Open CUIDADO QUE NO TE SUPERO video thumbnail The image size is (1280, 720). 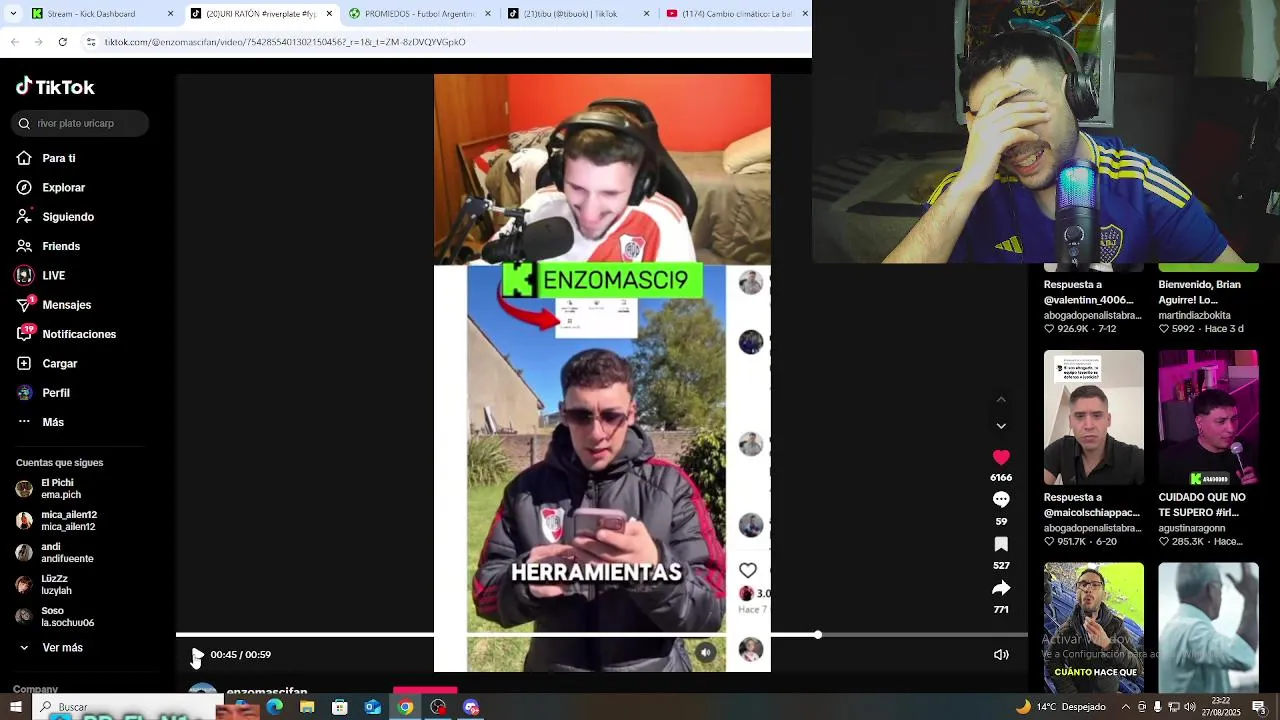pos(1208,417)
